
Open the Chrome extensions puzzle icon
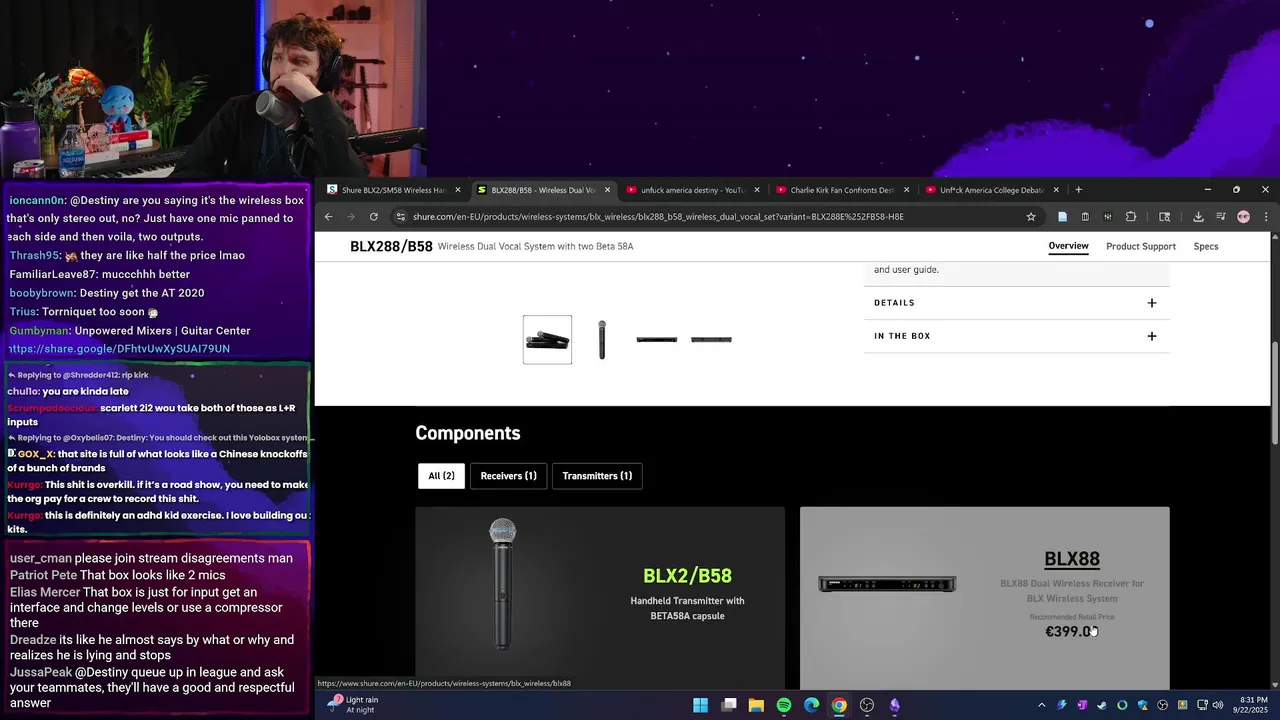tap(1131, 216)
